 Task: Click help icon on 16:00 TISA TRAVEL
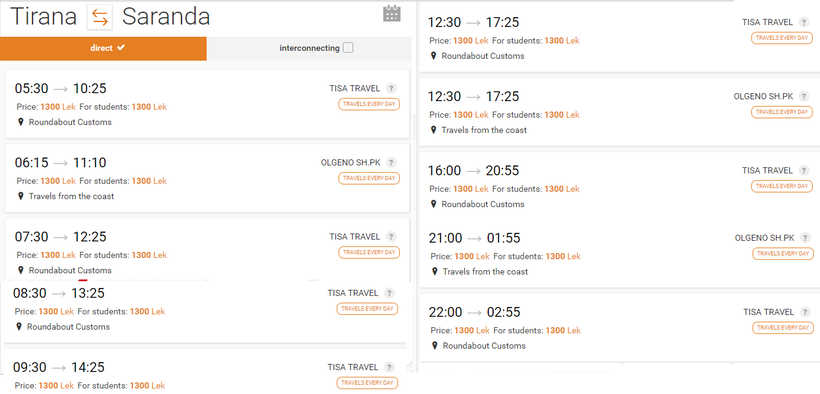tap(804, 171)
